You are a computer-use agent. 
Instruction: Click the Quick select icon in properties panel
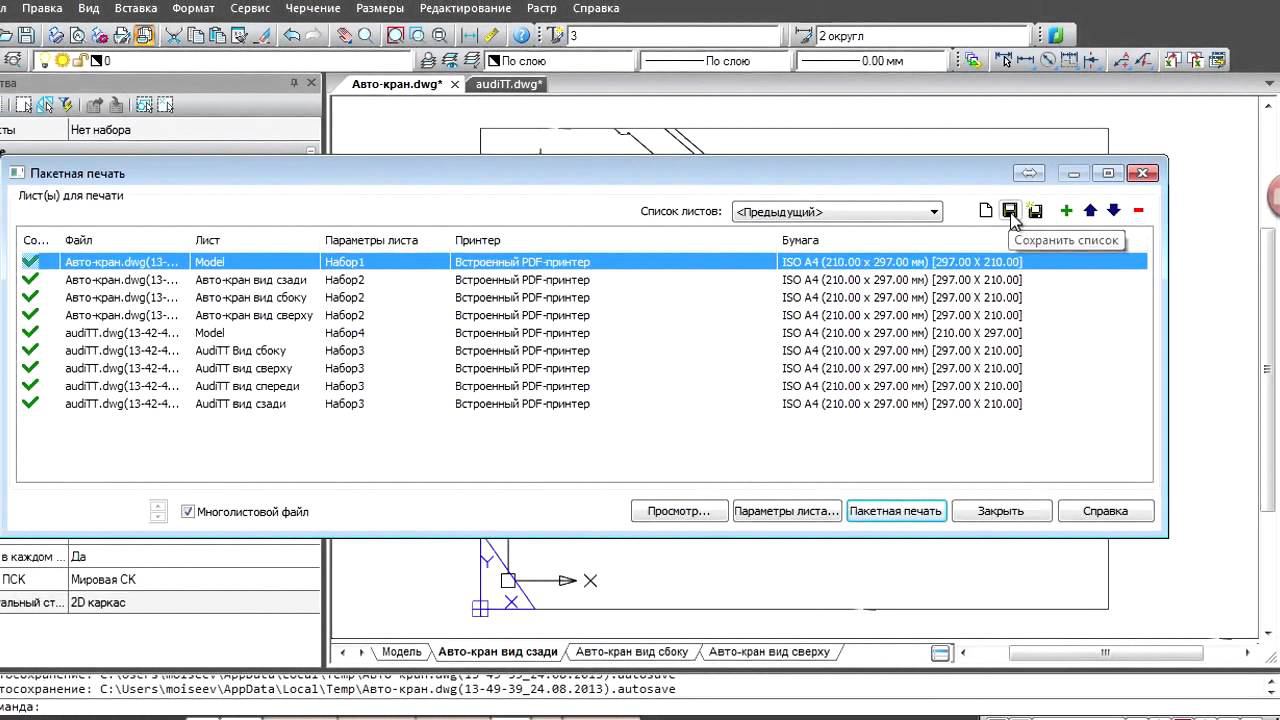(x=66, y=105)
